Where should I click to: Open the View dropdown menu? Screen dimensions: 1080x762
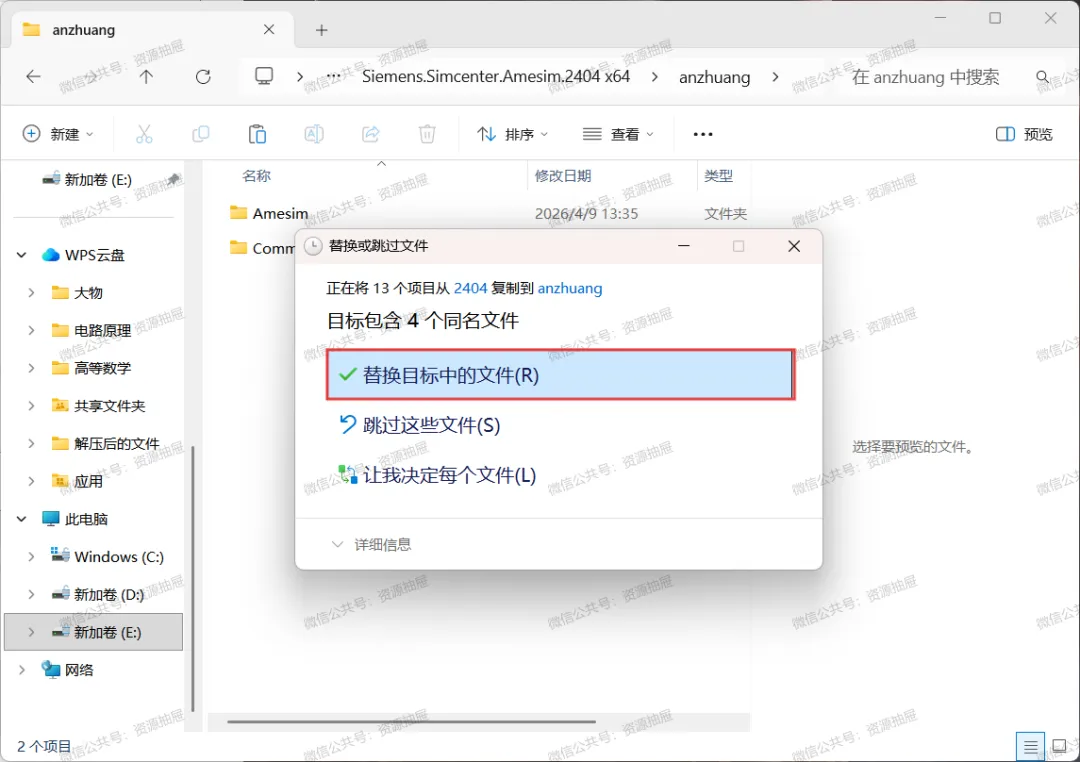click(618, 134)
